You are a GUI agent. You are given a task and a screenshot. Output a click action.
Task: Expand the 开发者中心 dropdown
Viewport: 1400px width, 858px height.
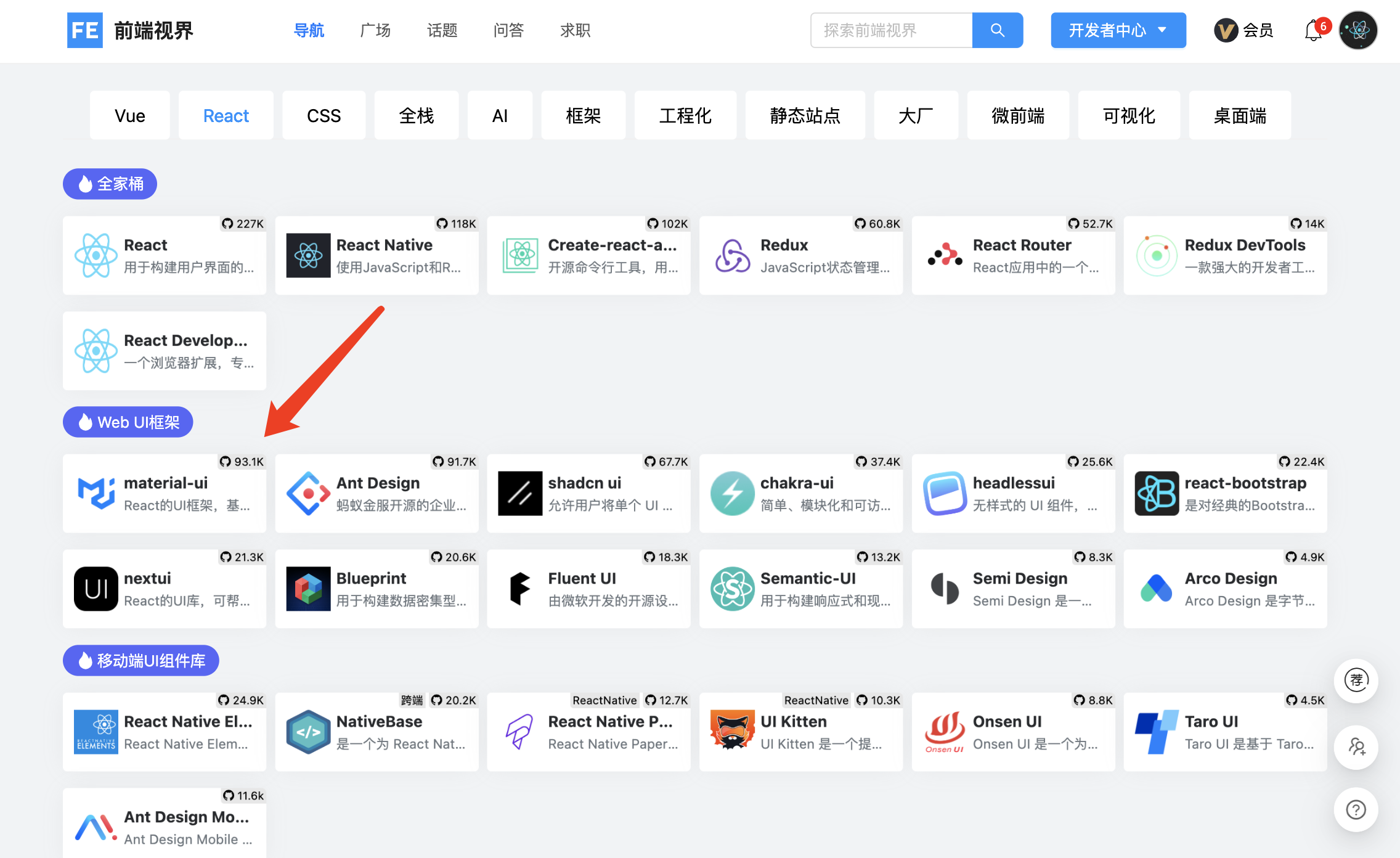click(x=1118, y=30)
